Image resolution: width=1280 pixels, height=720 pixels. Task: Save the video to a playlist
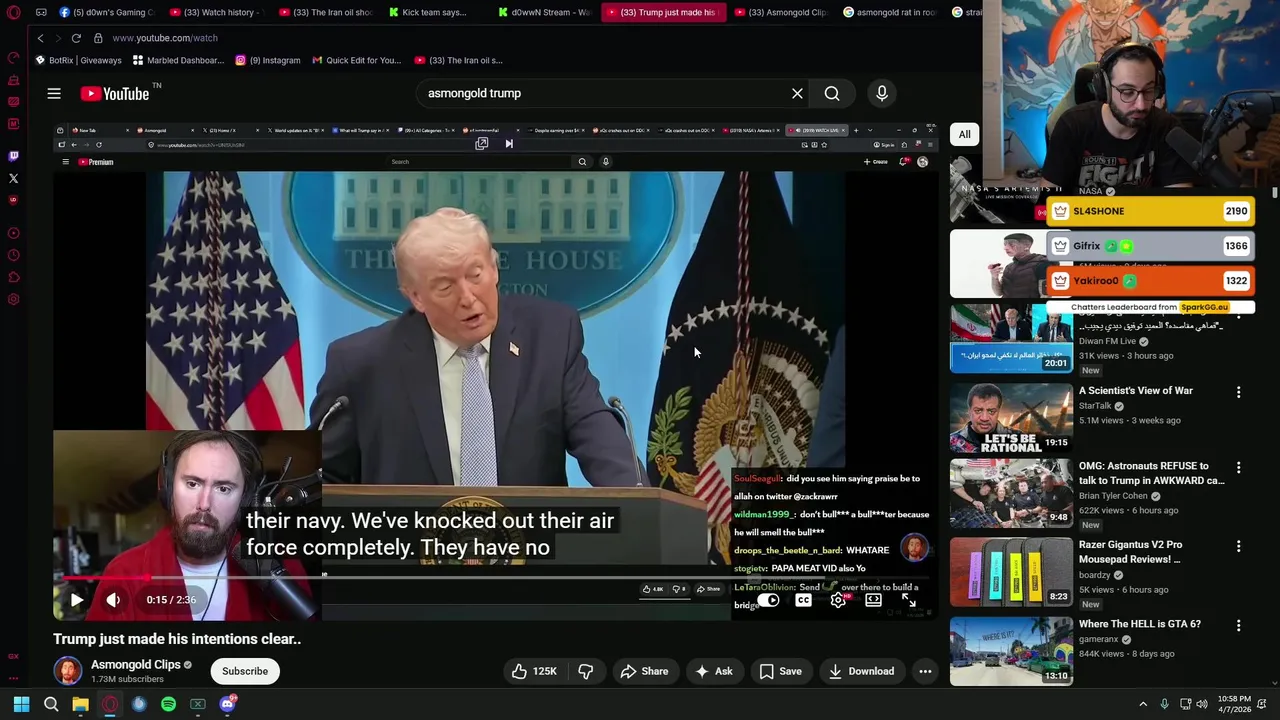[x=780, y=671]
